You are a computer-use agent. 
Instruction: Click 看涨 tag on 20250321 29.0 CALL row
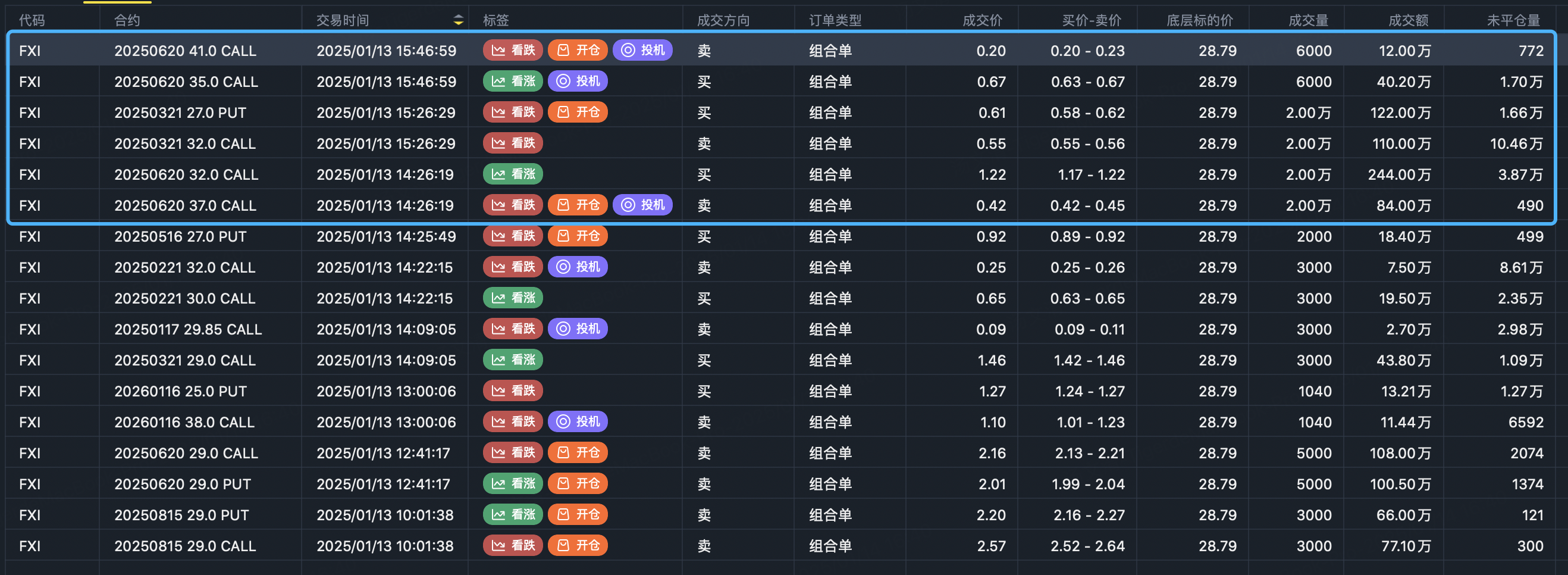(513, 360)
